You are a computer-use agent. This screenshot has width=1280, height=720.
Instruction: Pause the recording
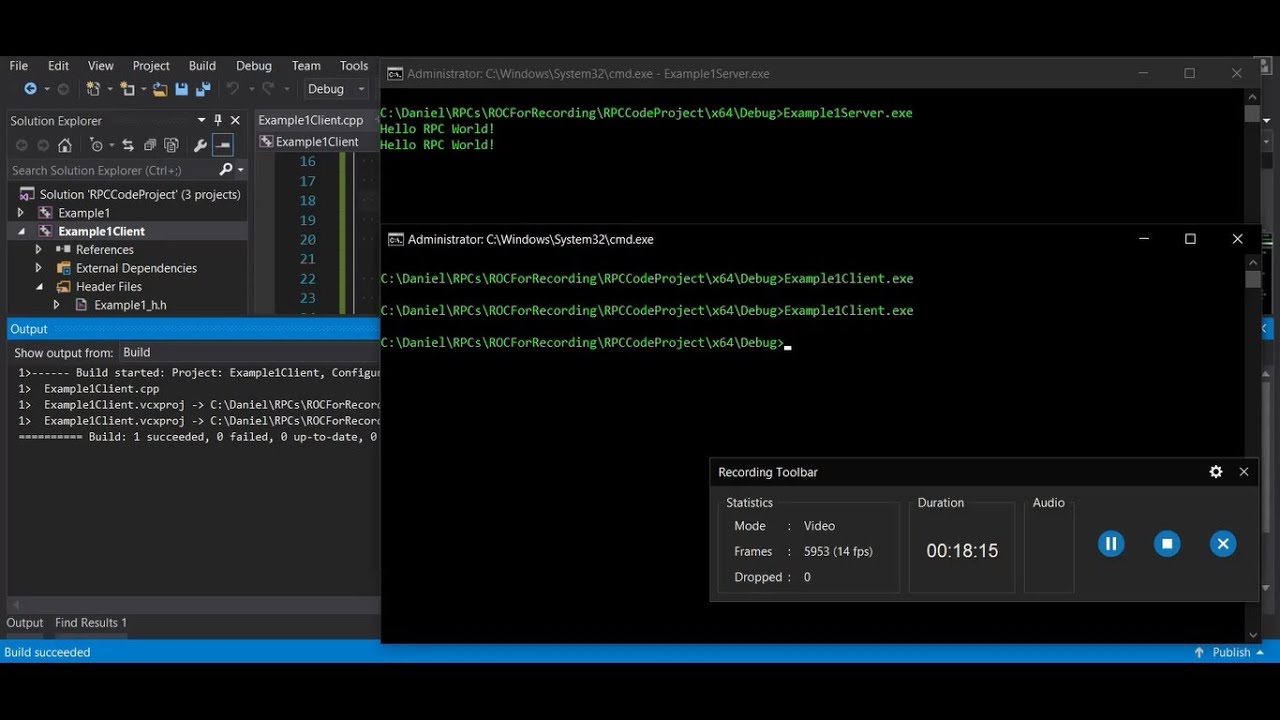(x=1111, y=544)
